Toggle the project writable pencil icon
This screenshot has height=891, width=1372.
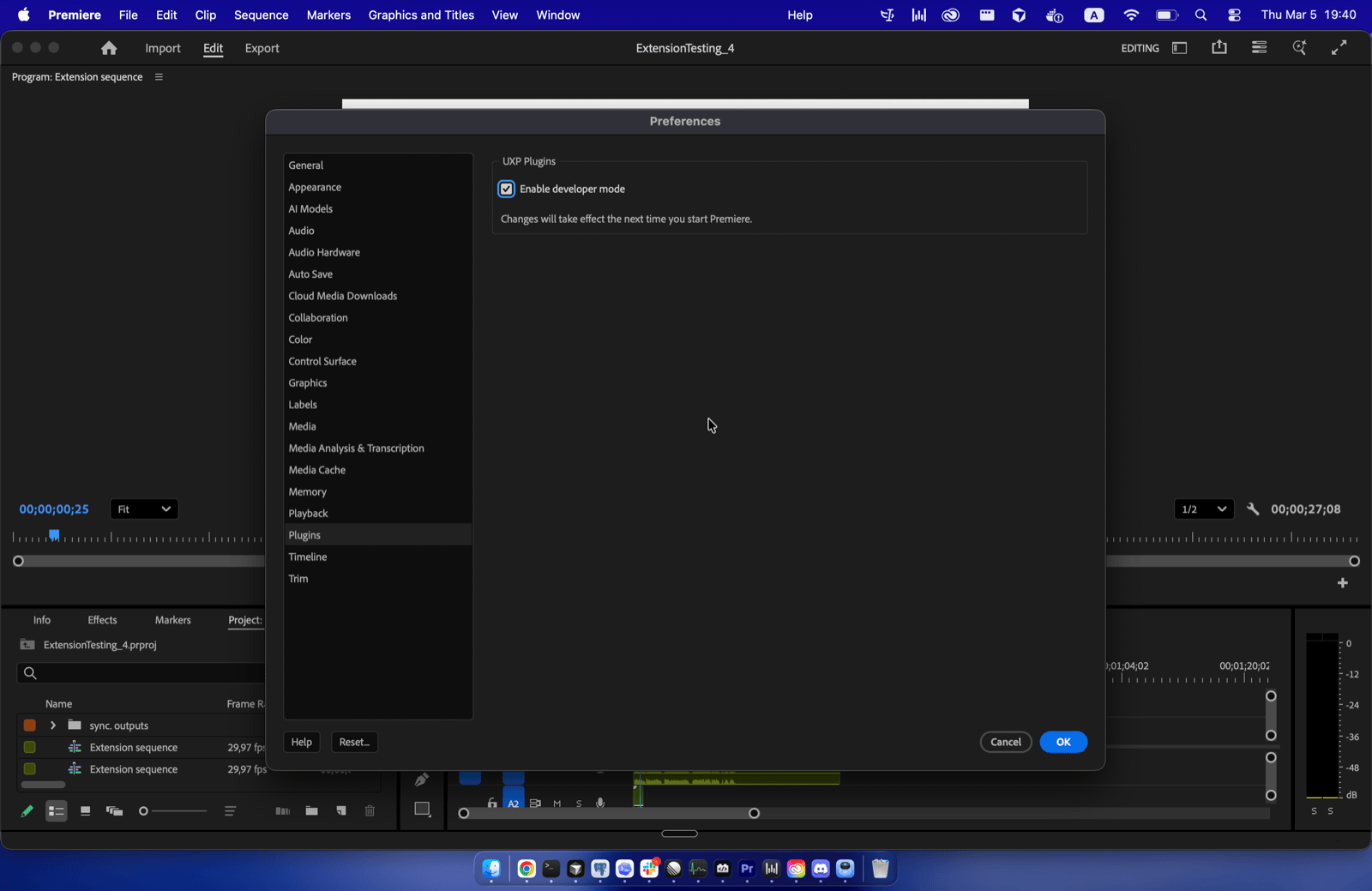pos(27,811)
